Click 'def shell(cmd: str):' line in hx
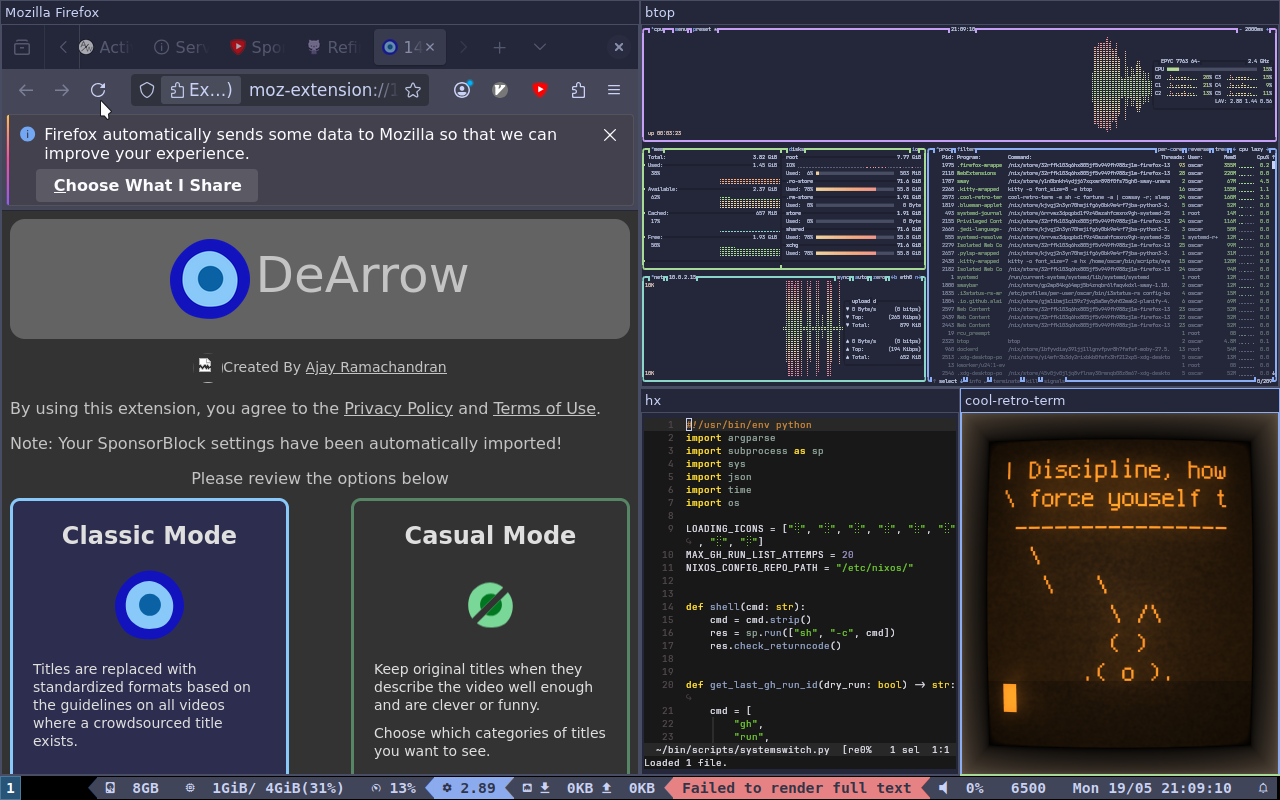1280x800 pixels. [x=745, y=607]
